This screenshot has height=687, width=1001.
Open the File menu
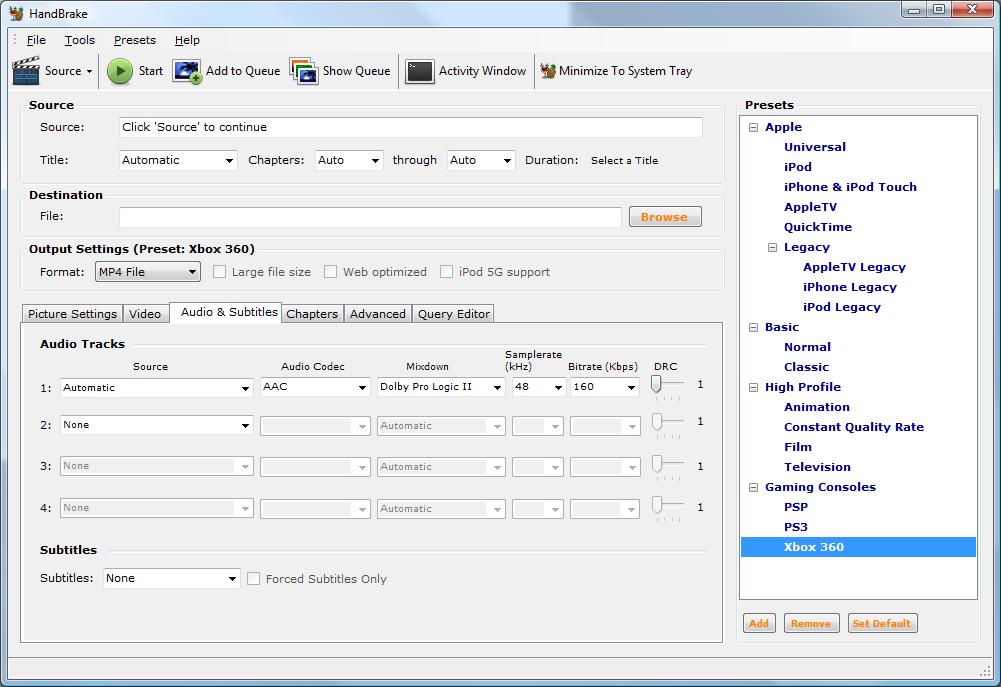36,40
